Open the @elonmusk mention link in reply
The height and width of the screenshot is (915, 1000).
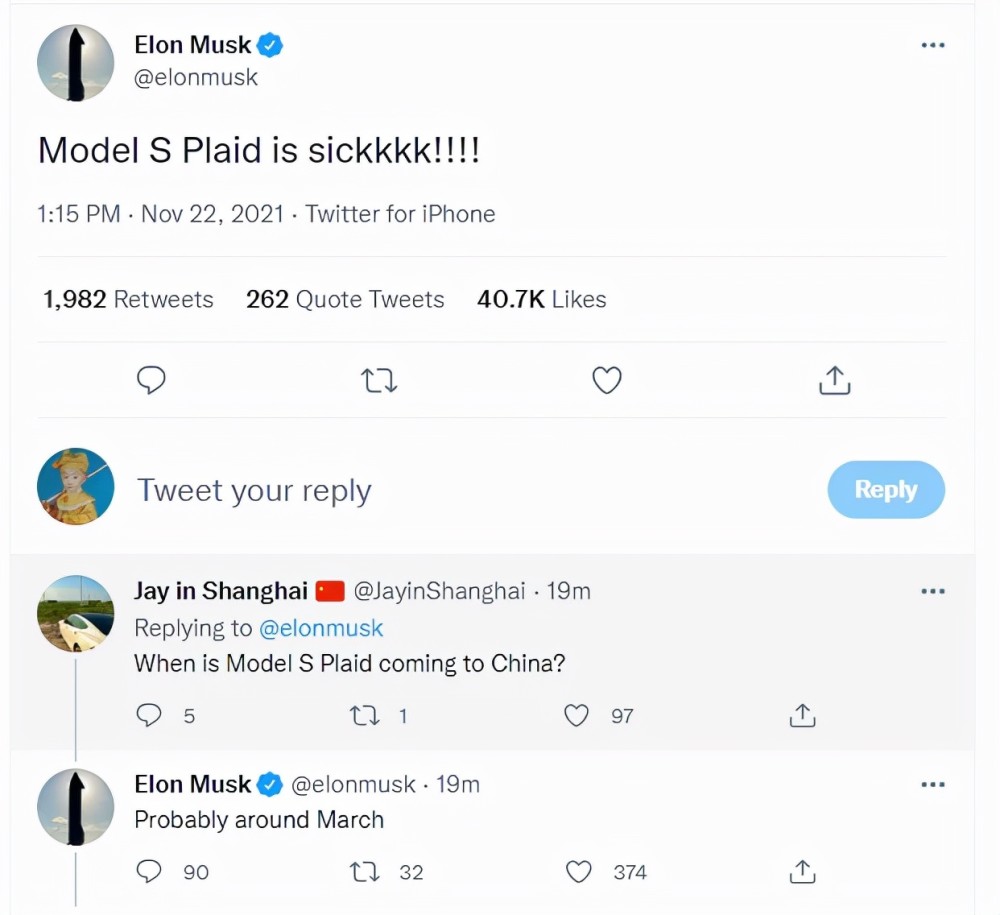(x=321, y=628)
